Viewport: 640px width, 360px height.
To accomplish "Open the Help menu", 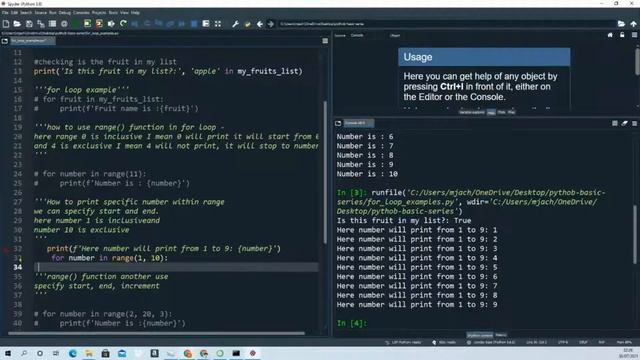I will (x=135, y=13).
